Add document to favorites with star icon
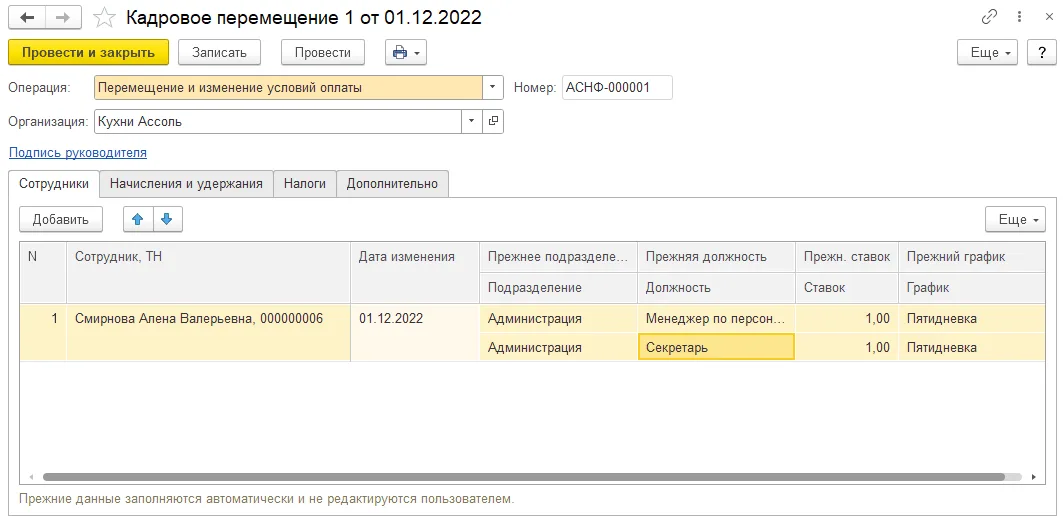 104,18
